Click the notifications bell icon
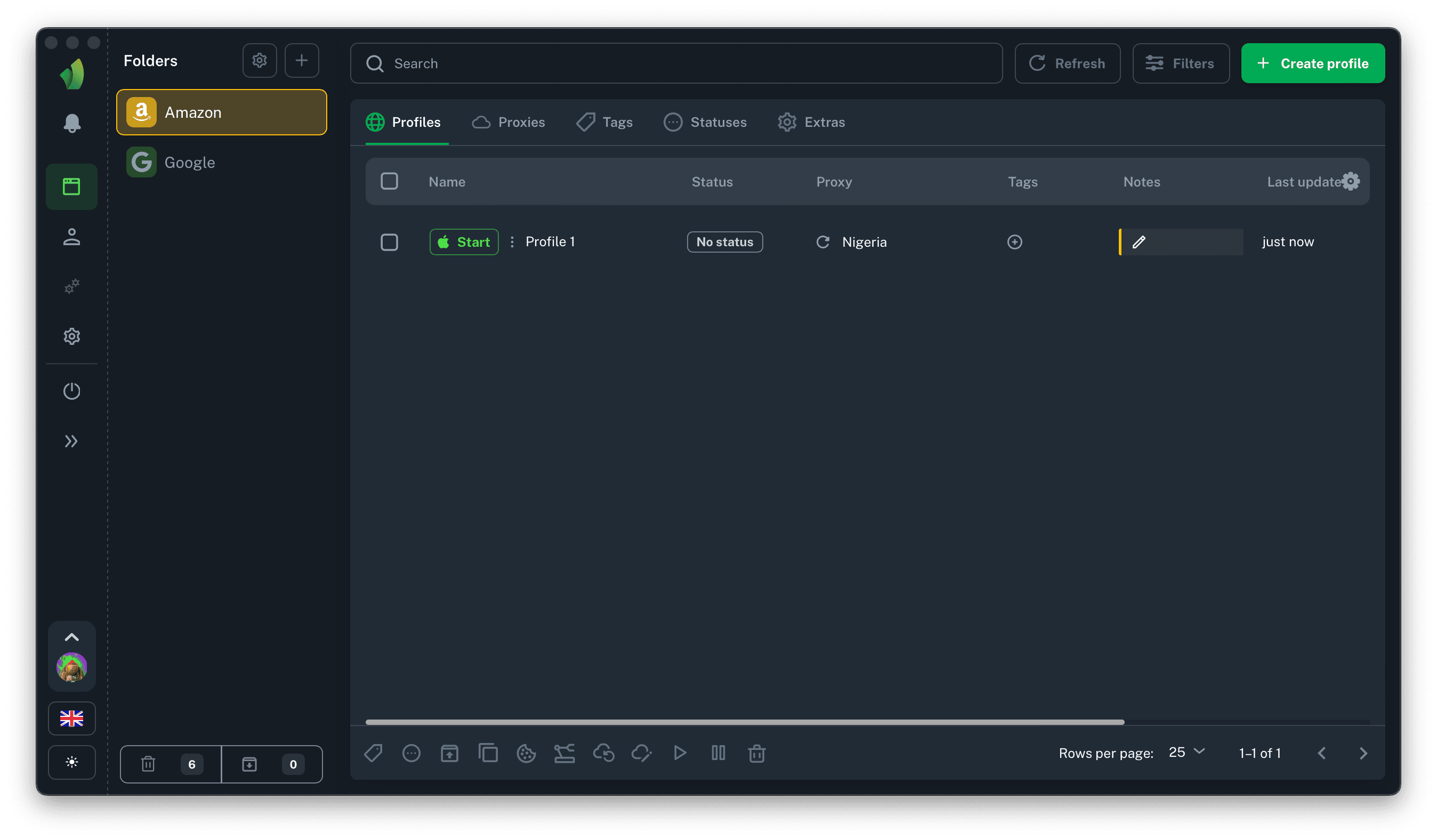The image size is (1437, 840). point(72,123)
